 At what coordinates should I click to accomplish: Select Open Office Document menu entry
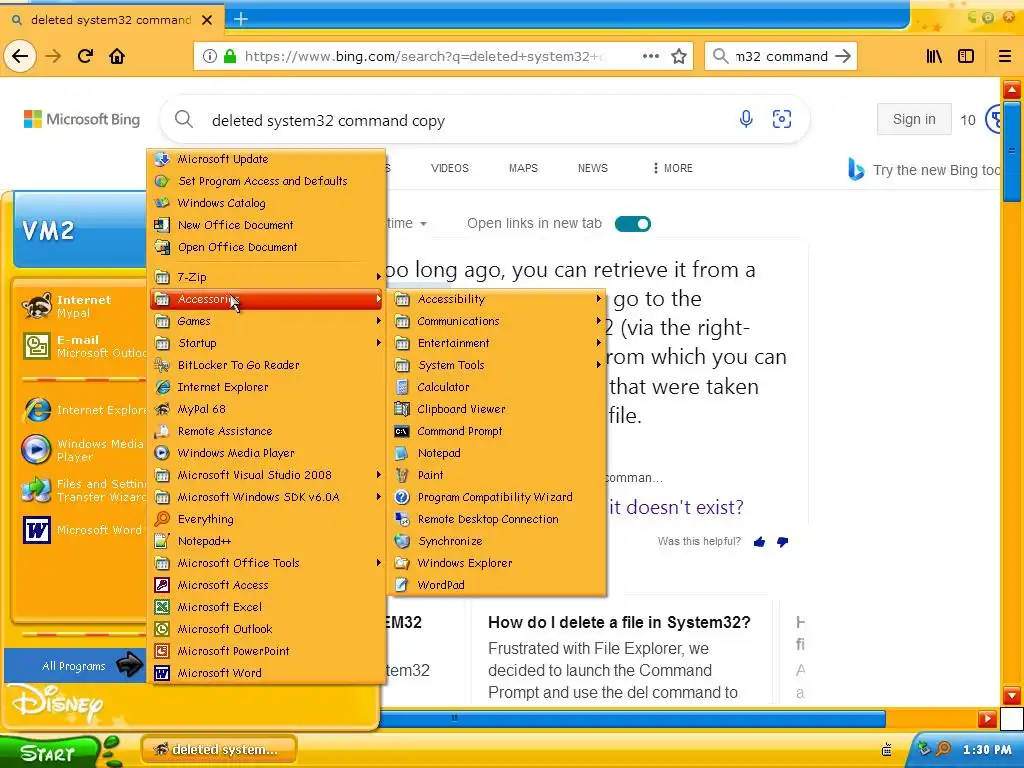pos(237,248)
